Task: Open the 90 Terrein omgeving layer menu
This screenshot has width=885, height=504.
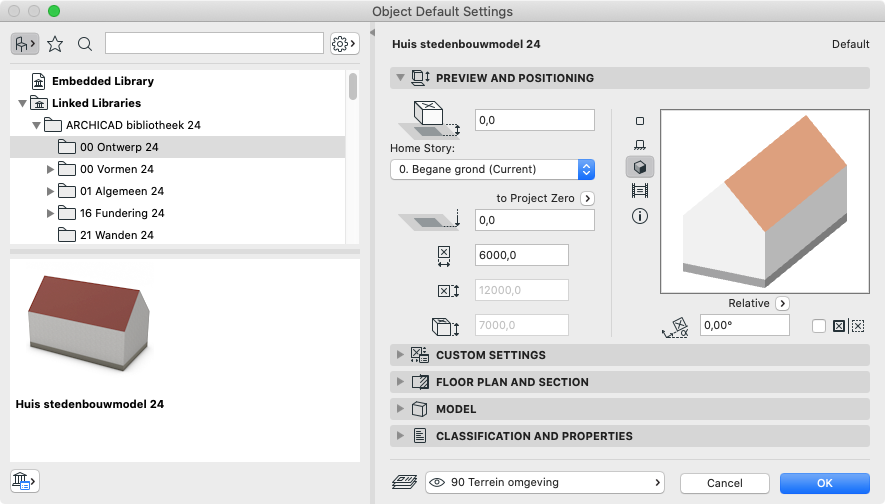Action: click(x=545, y=483)
